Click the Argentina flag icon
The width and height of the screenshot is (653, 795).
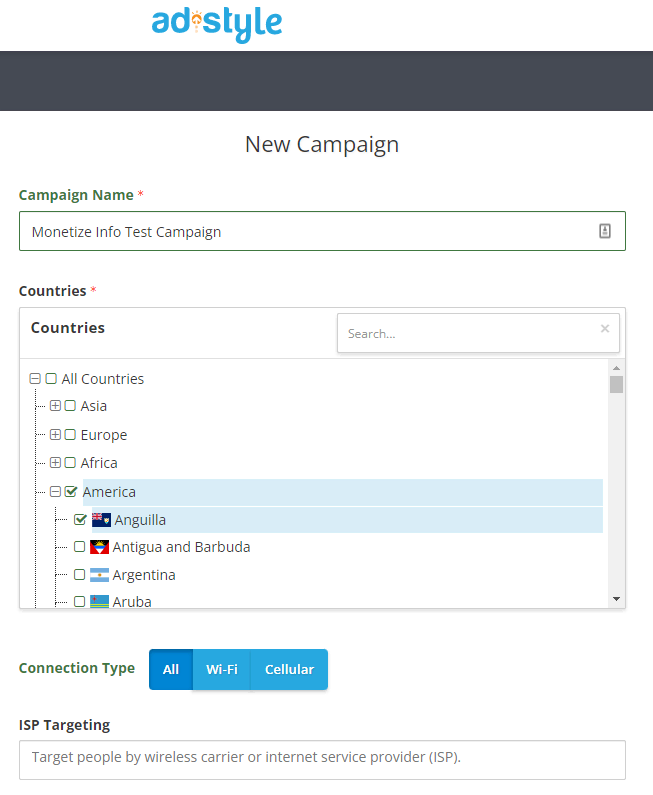[99, 575]
